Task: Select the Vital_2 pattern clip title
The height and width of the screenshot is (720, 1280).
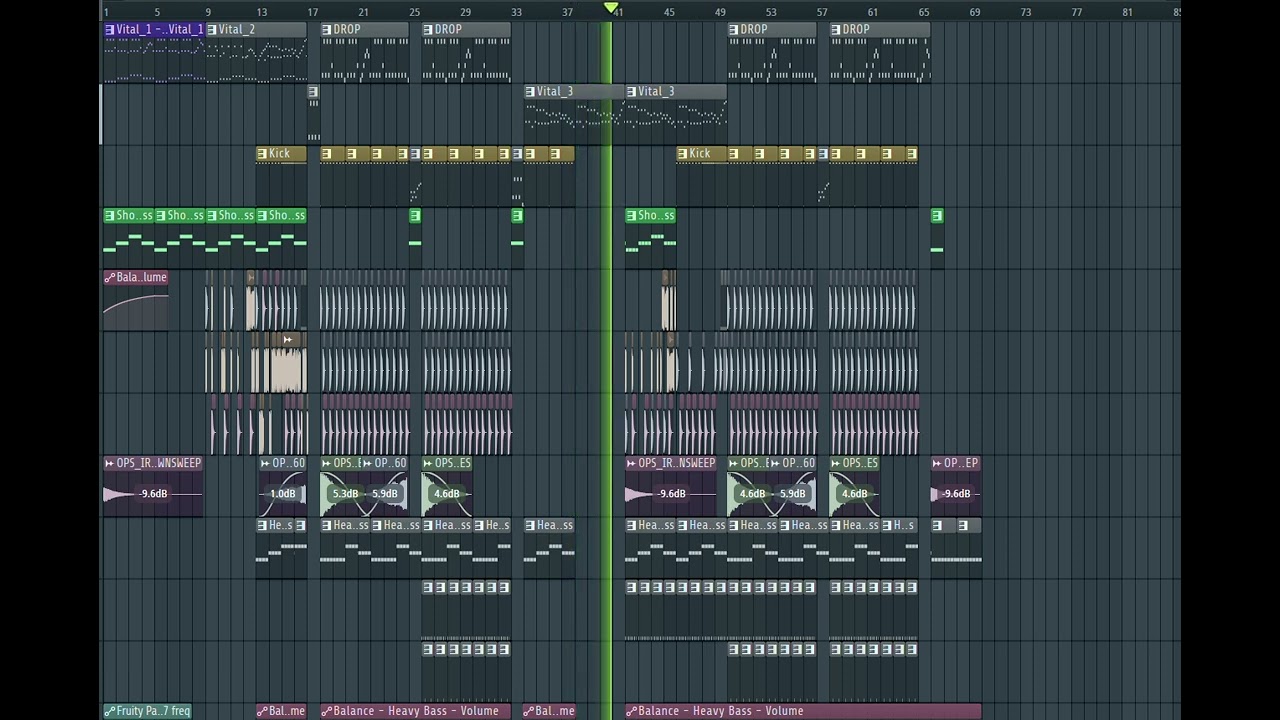Action: (237, 29)
